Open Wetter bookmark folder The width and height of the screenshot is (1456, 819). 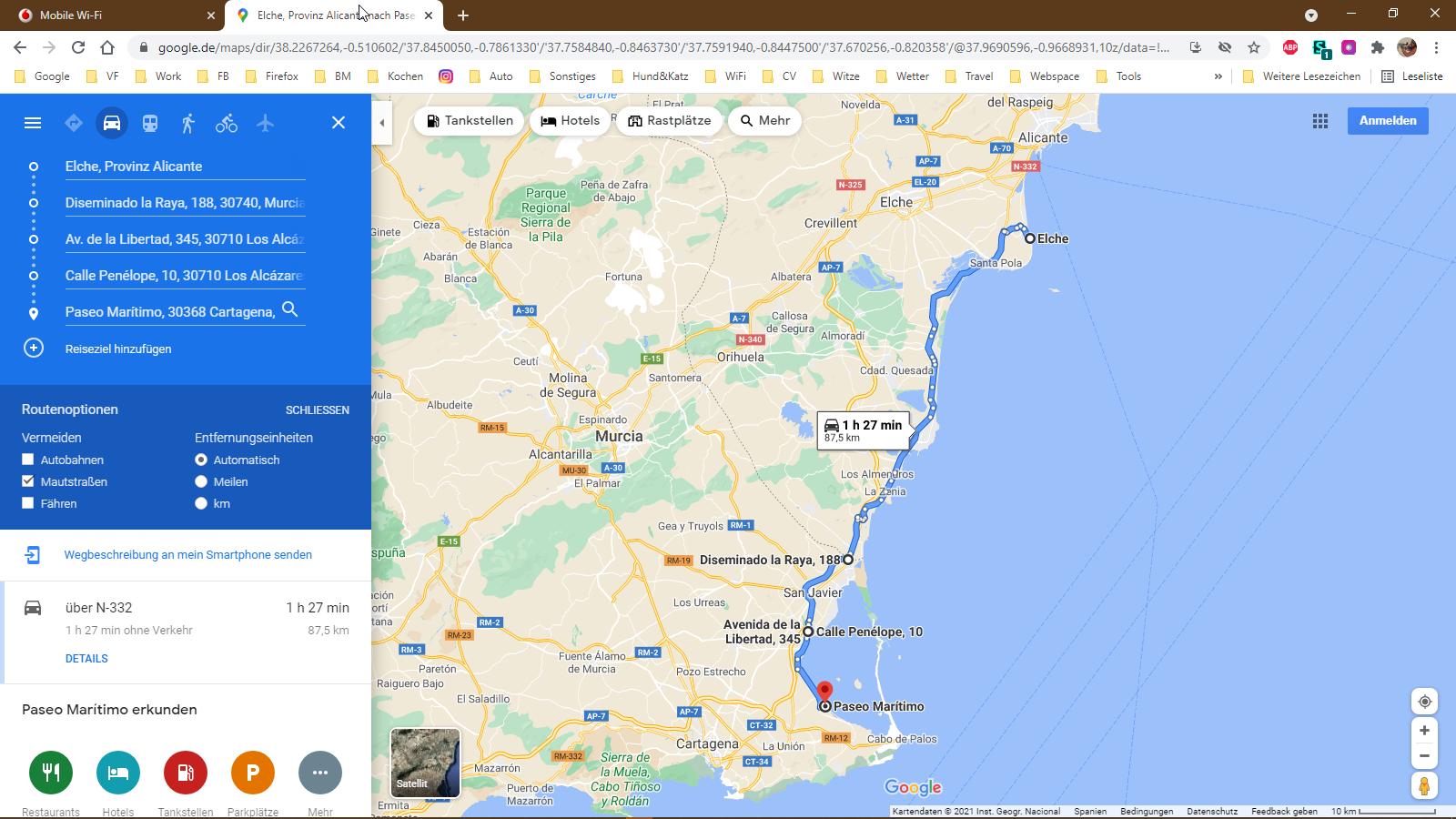[x=903, y=76]
